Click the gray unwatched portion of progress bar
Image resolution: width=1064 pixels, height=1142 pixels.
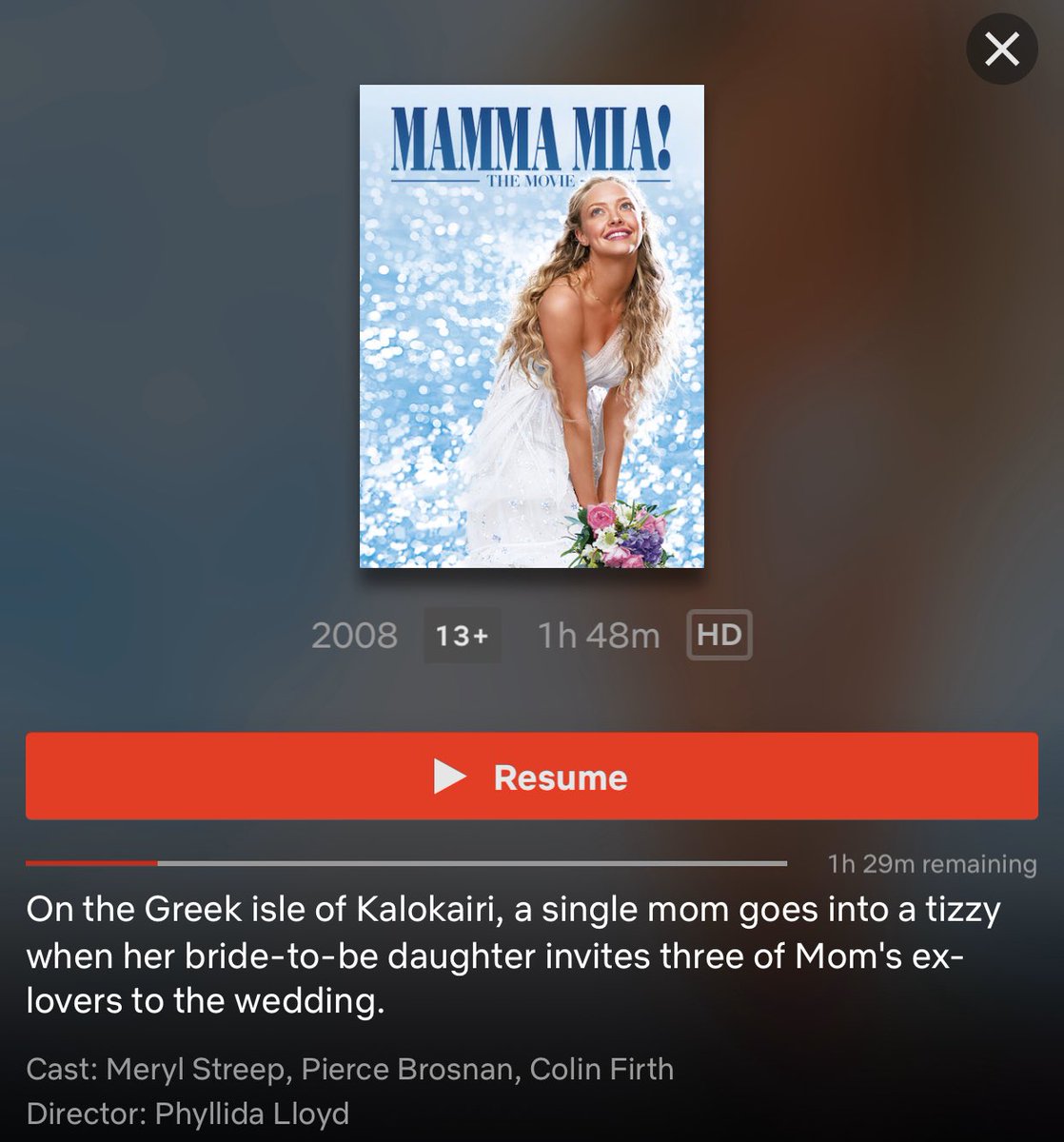point(472,863)
